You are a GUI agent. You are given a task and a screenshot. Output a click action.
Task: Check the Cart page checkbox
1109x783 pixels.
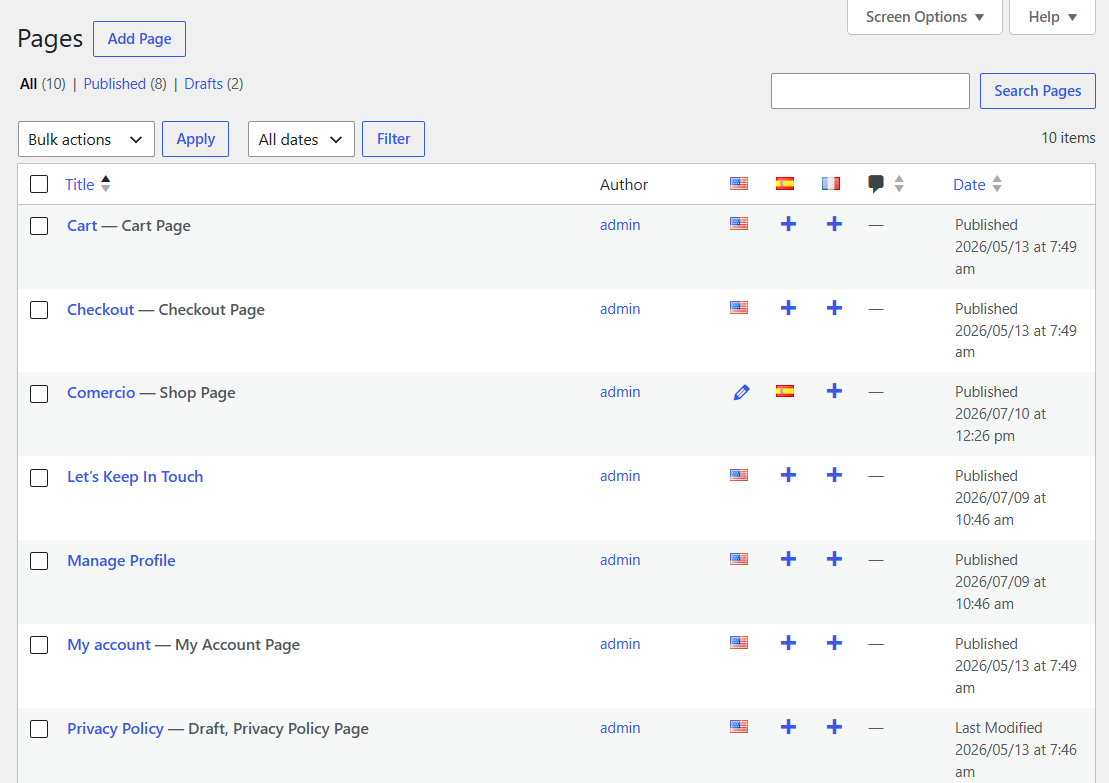[39, 226]
